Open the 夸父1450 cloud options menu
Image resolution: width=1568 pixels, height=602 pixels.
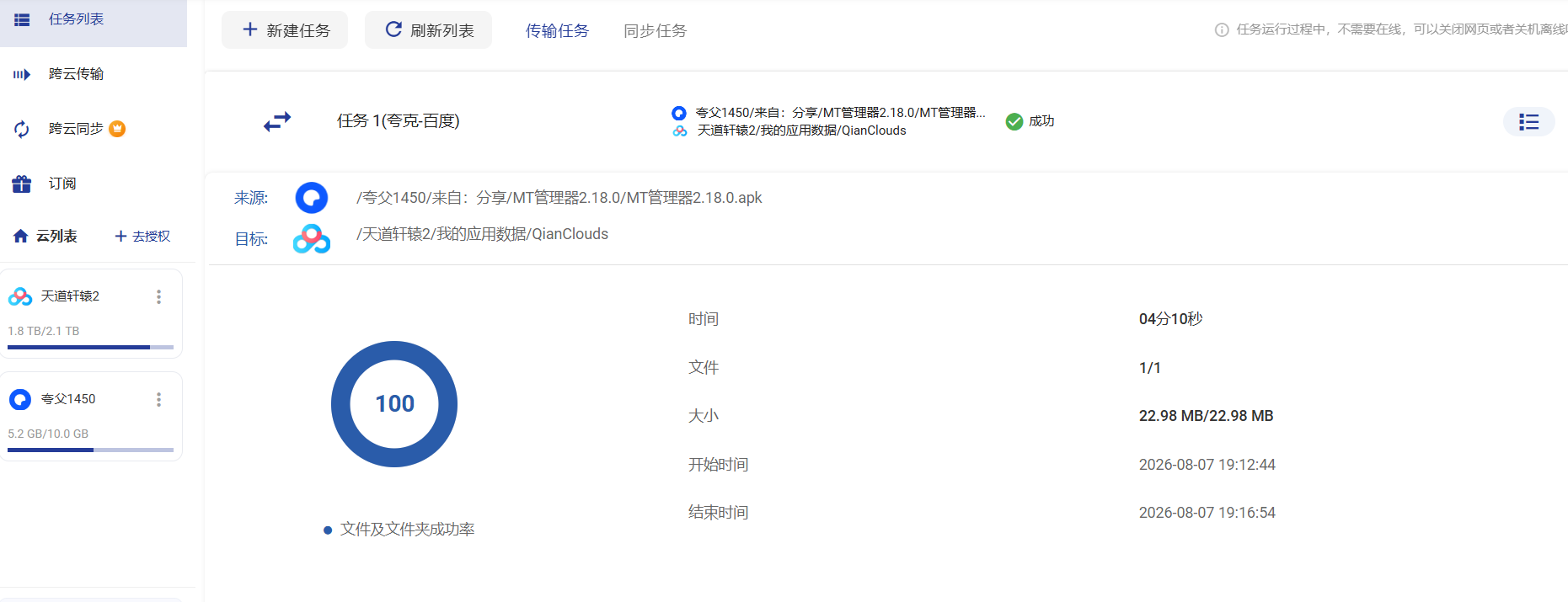click(x=158, y=399)
